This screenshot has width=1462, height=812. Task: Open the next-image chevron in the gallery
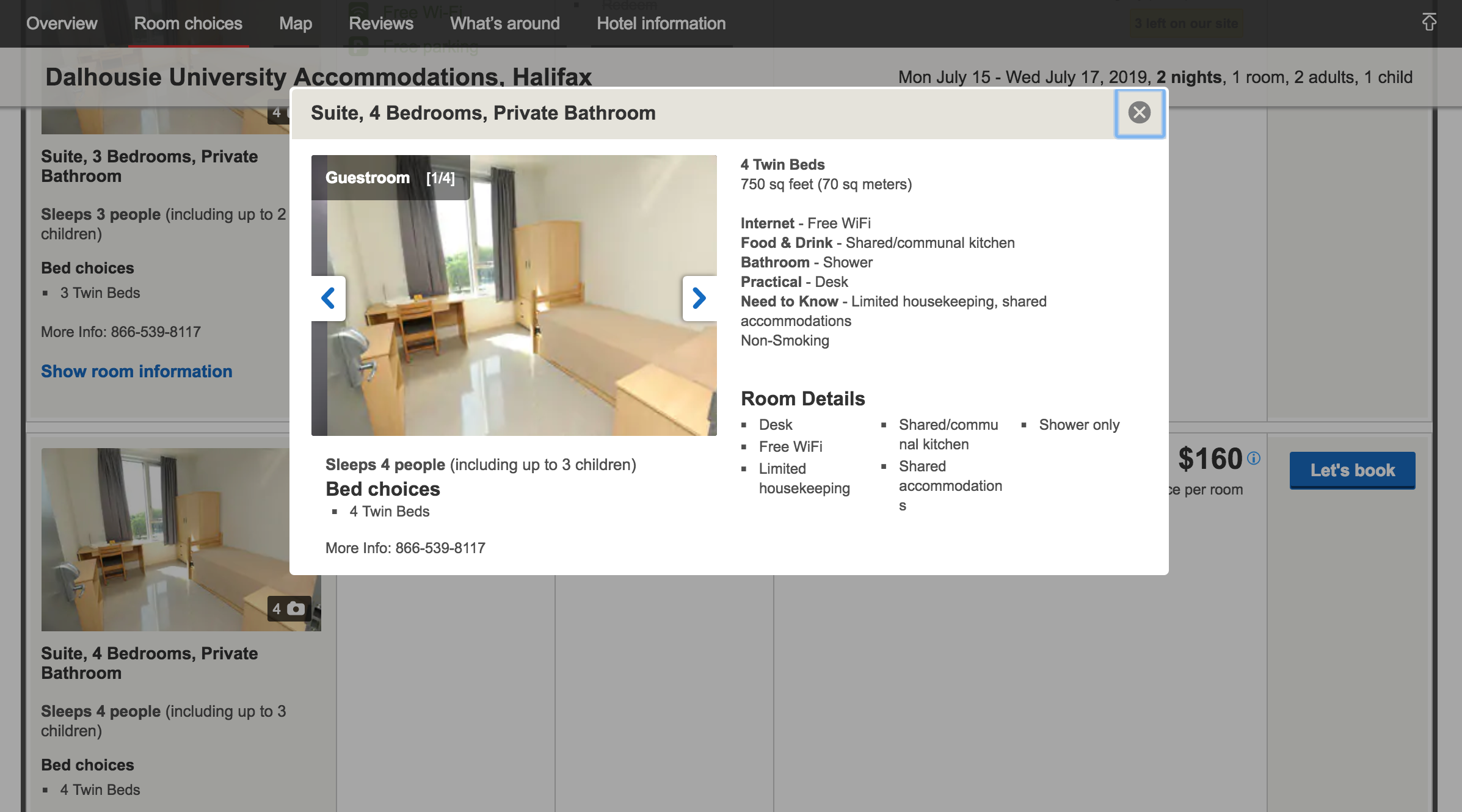(x=699, y=299)
